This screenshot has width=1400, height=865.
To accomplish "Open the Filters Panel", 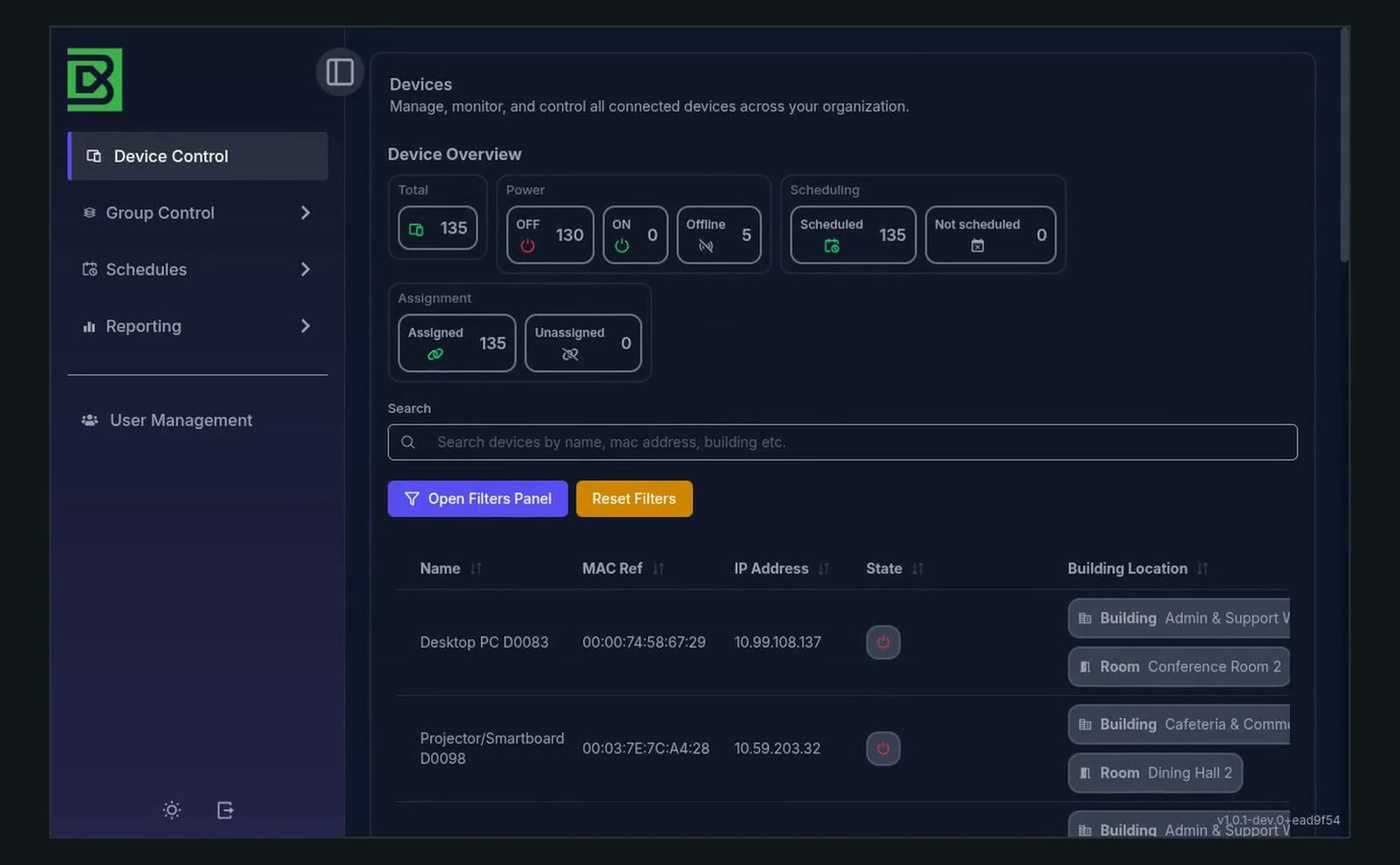I will (x=478, y=498).
